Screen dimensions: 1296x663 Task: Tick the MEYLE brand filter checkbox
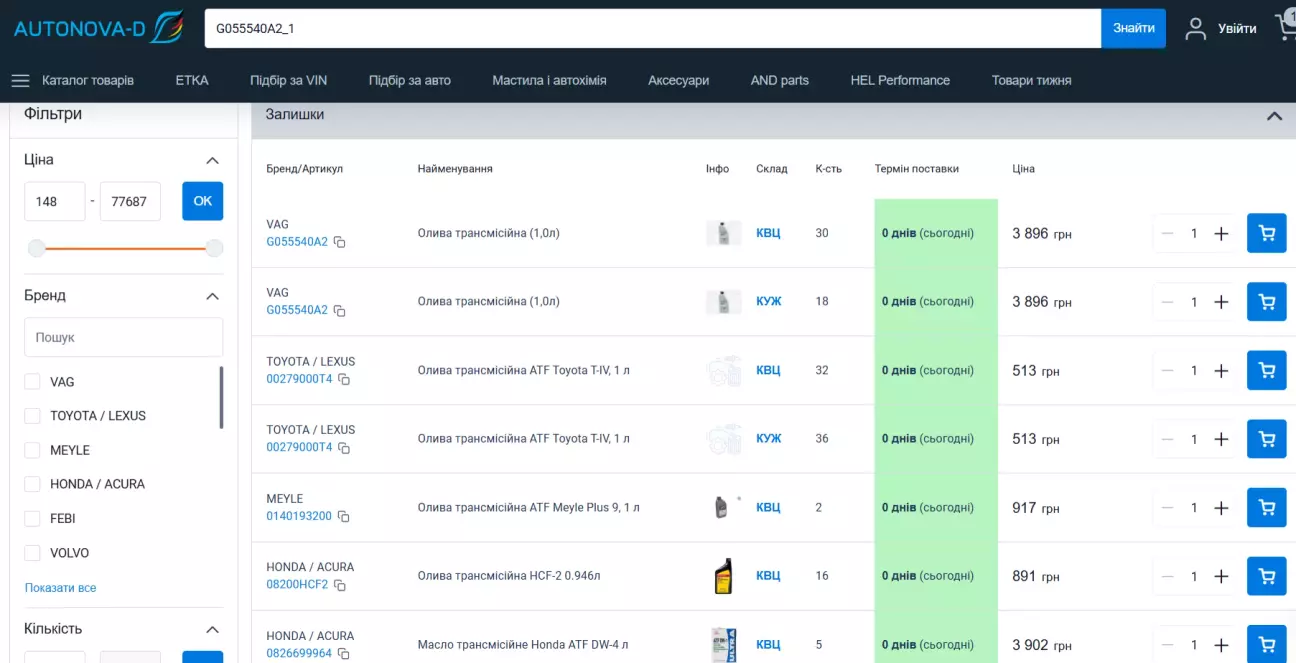(32, 450)
